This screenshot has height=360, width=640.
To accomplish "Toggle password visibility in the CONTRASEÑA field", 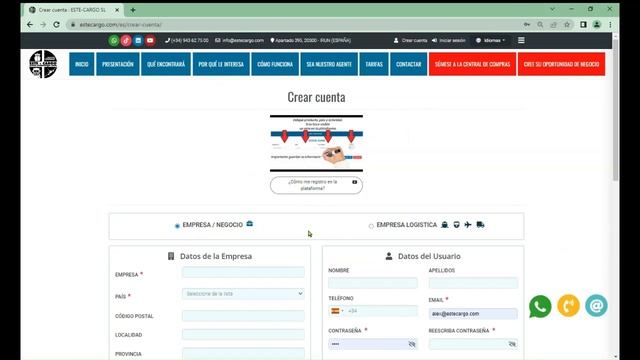I will 412,344.
